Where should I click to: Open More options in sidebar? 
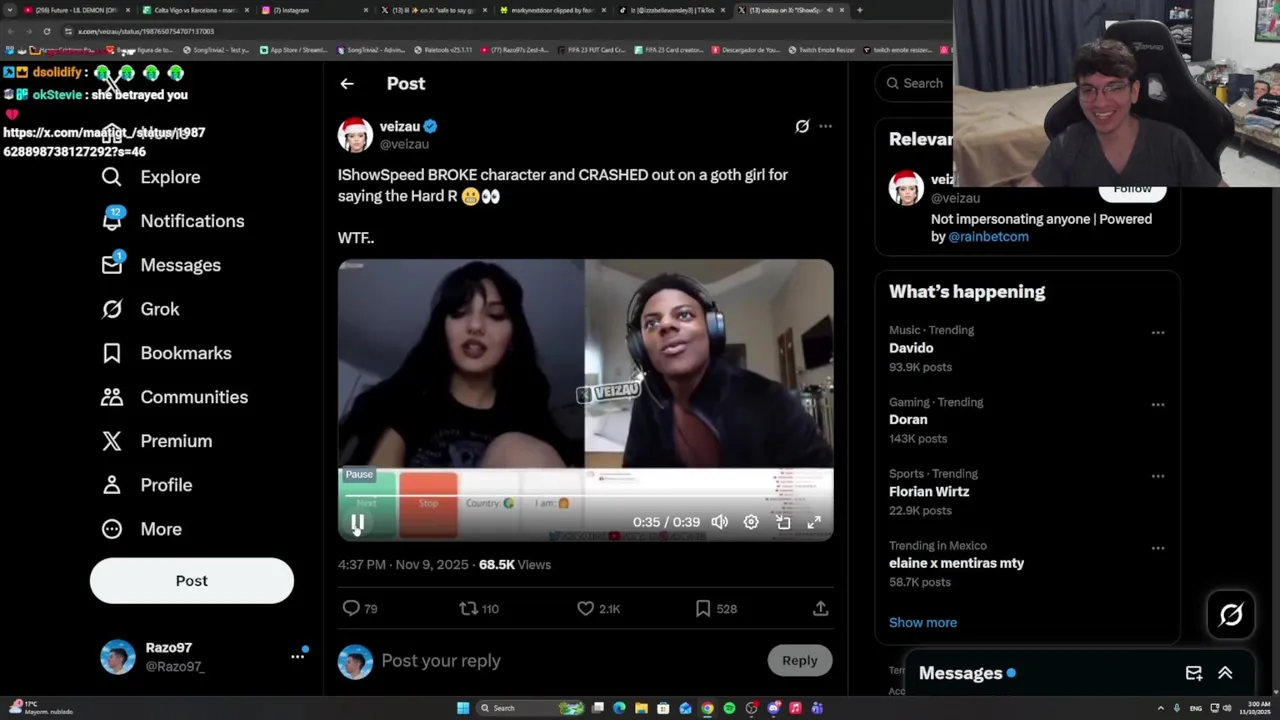pos(141,529)
